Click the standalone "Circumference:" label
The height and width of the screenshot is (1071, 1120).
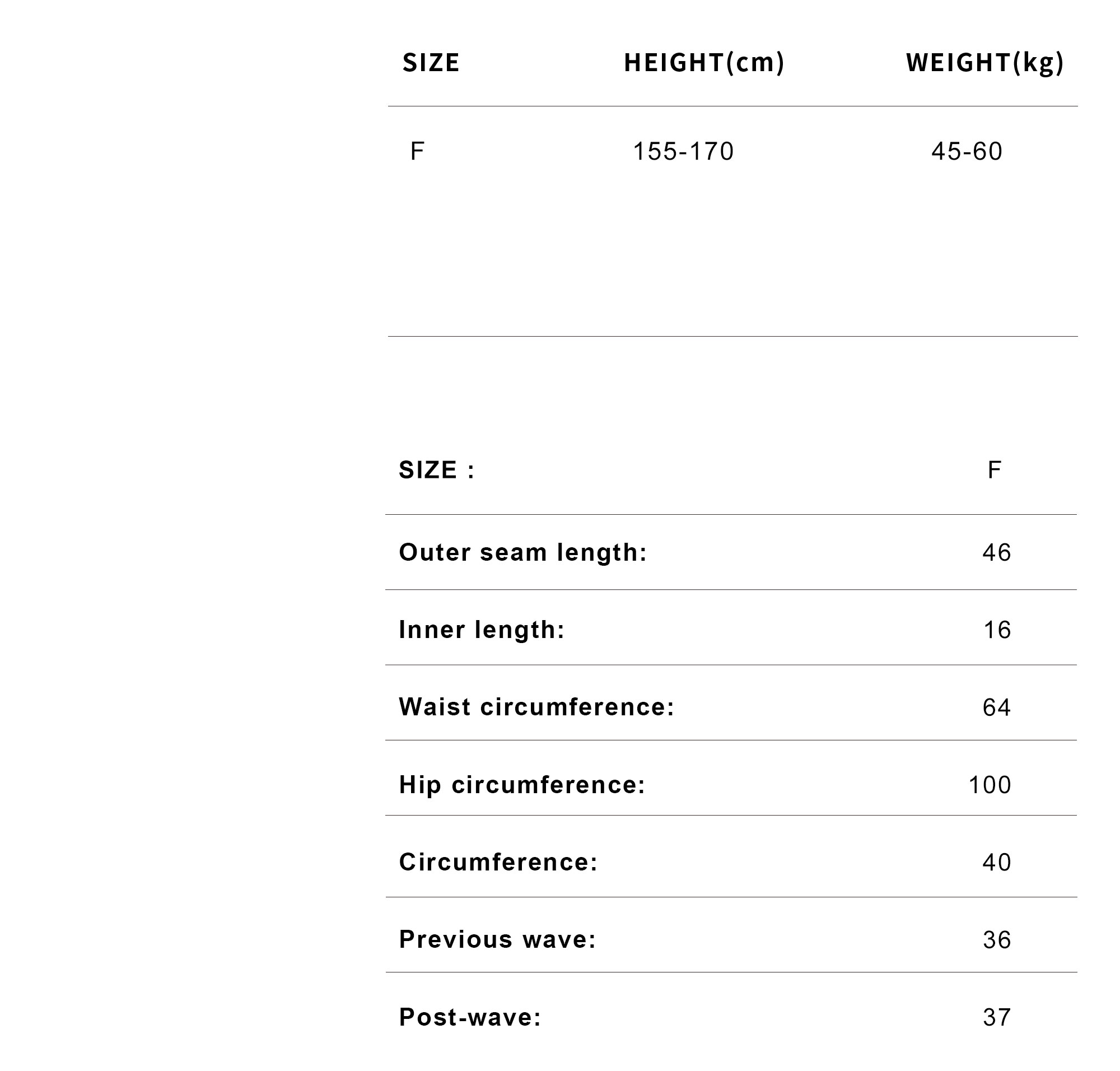[x=498, y=862]
